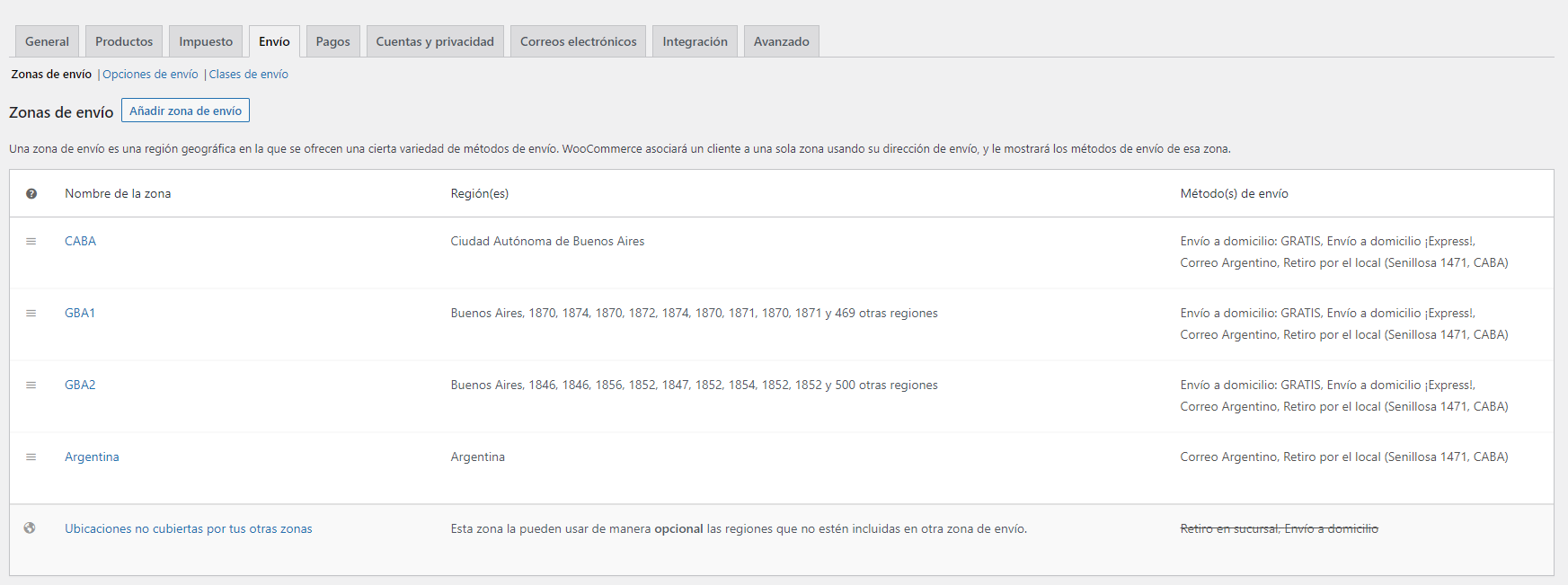This screenshot has height=585, width=1568.
Task: Go to the Impuesto tab
Action: pos(205,41)
